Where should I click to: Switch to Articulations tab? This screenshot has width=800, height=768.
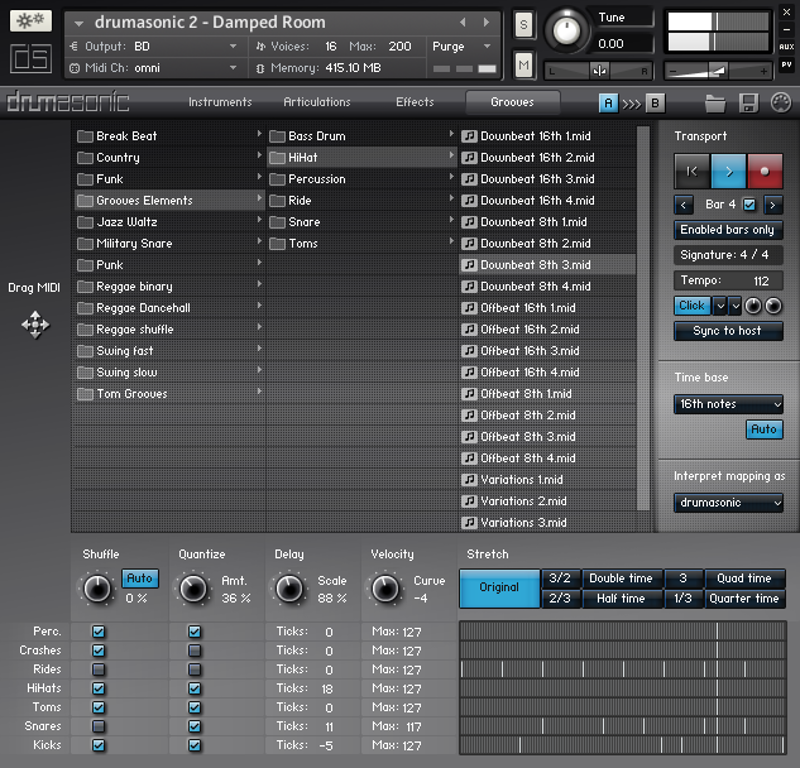click(x=317, y=102)
